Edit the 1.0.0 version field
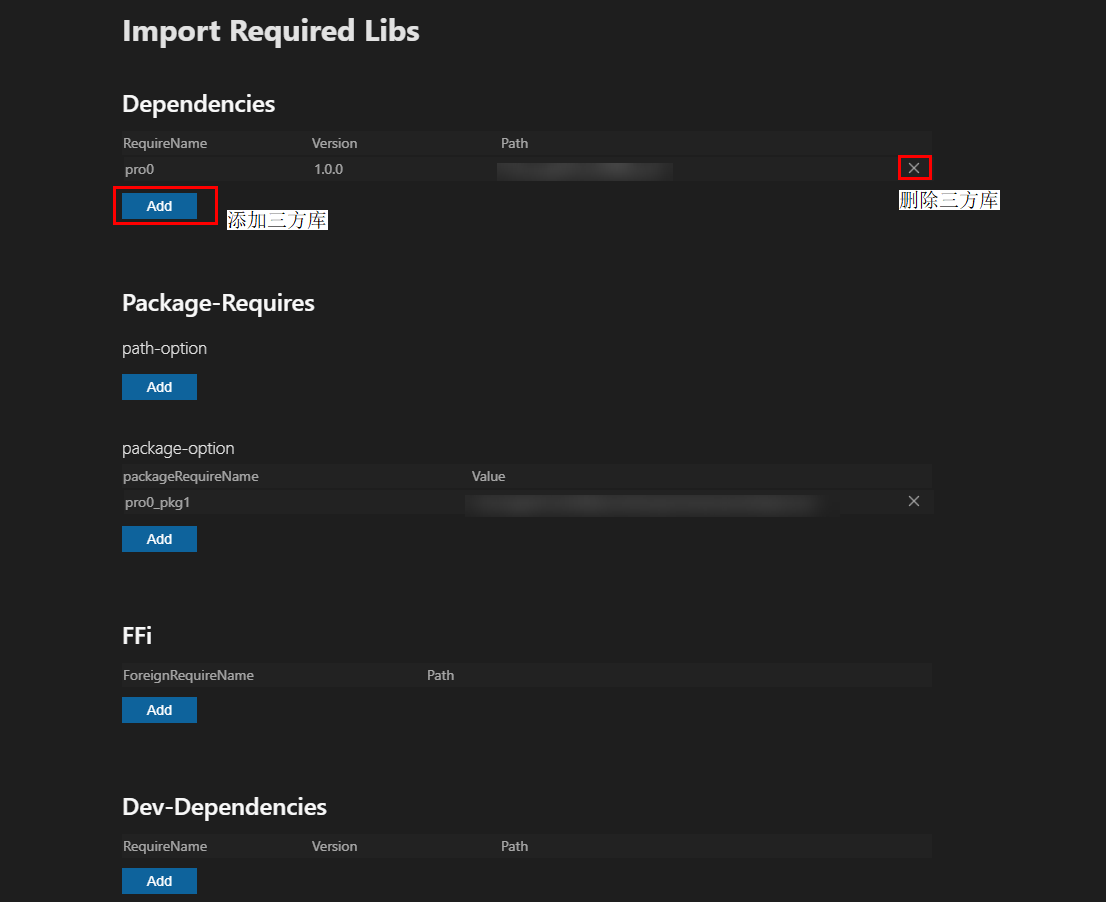 click(329, 169)
